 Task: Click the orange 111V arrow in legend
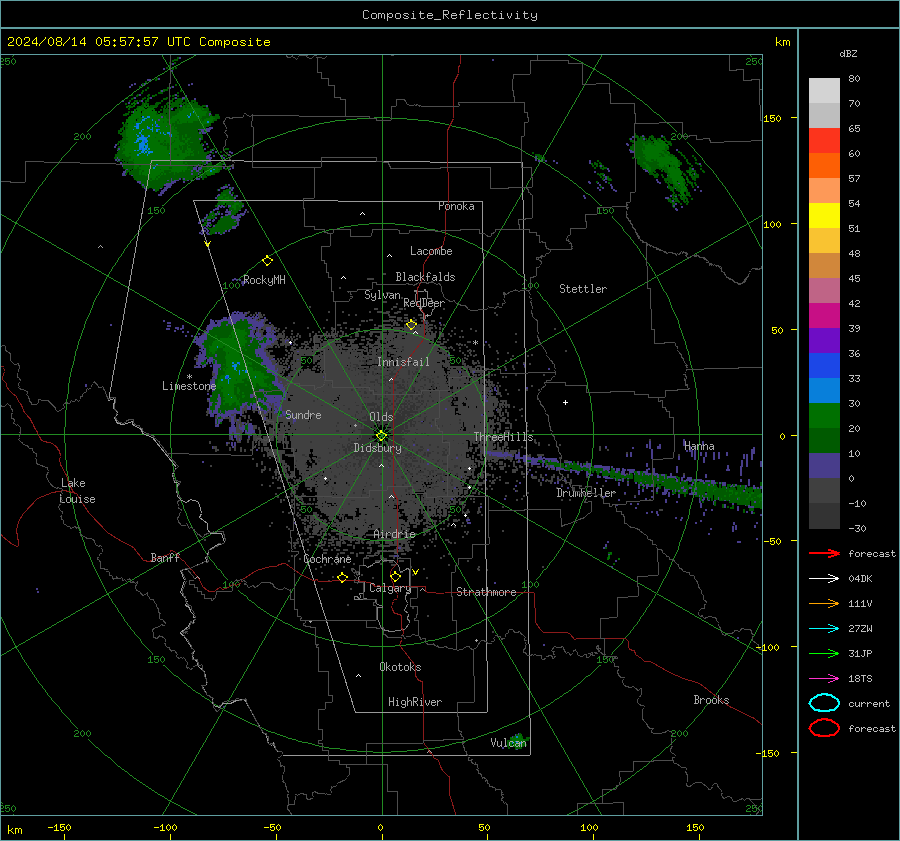(824, 603)
